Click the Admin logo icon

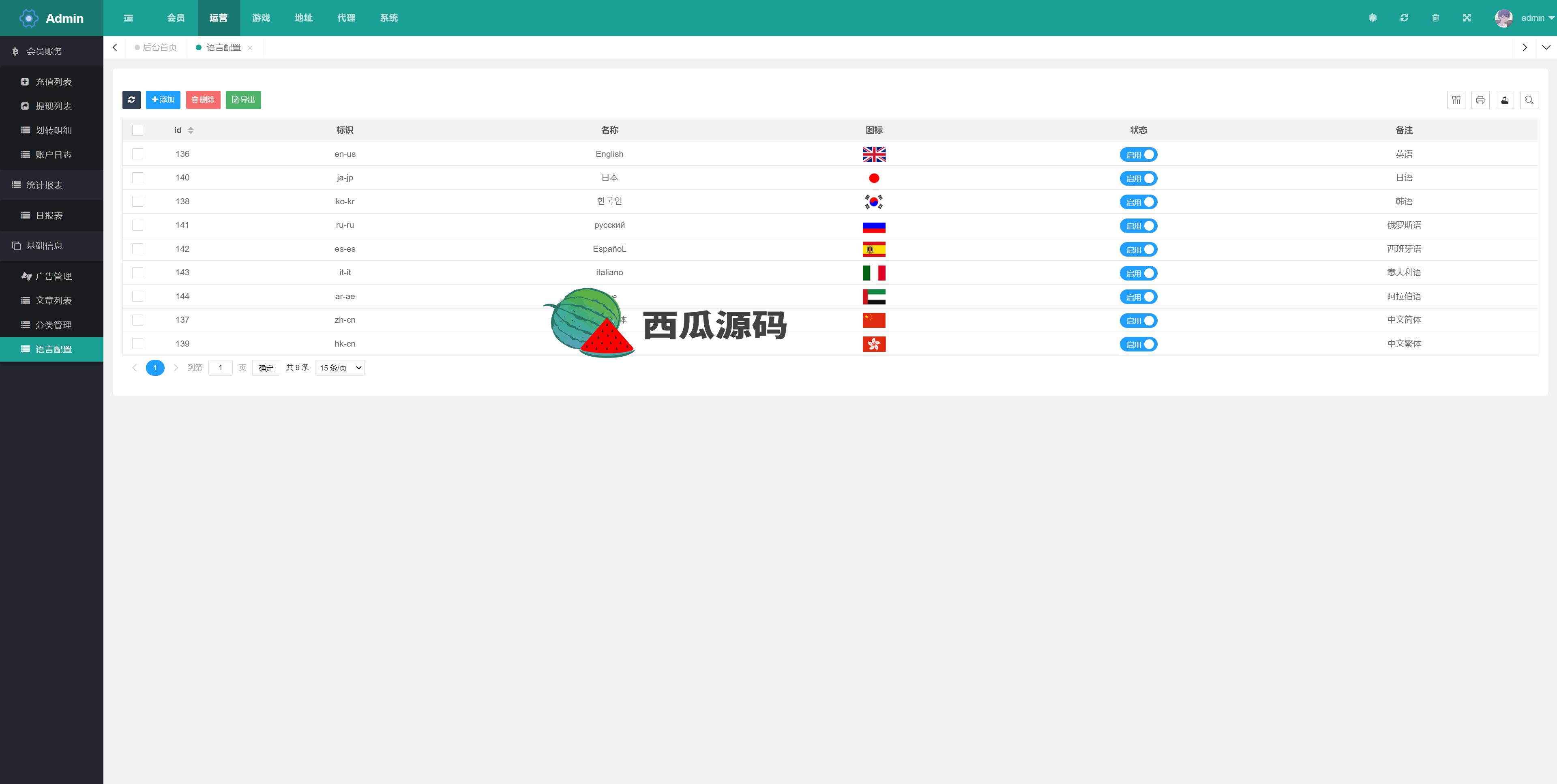point(28,18)
